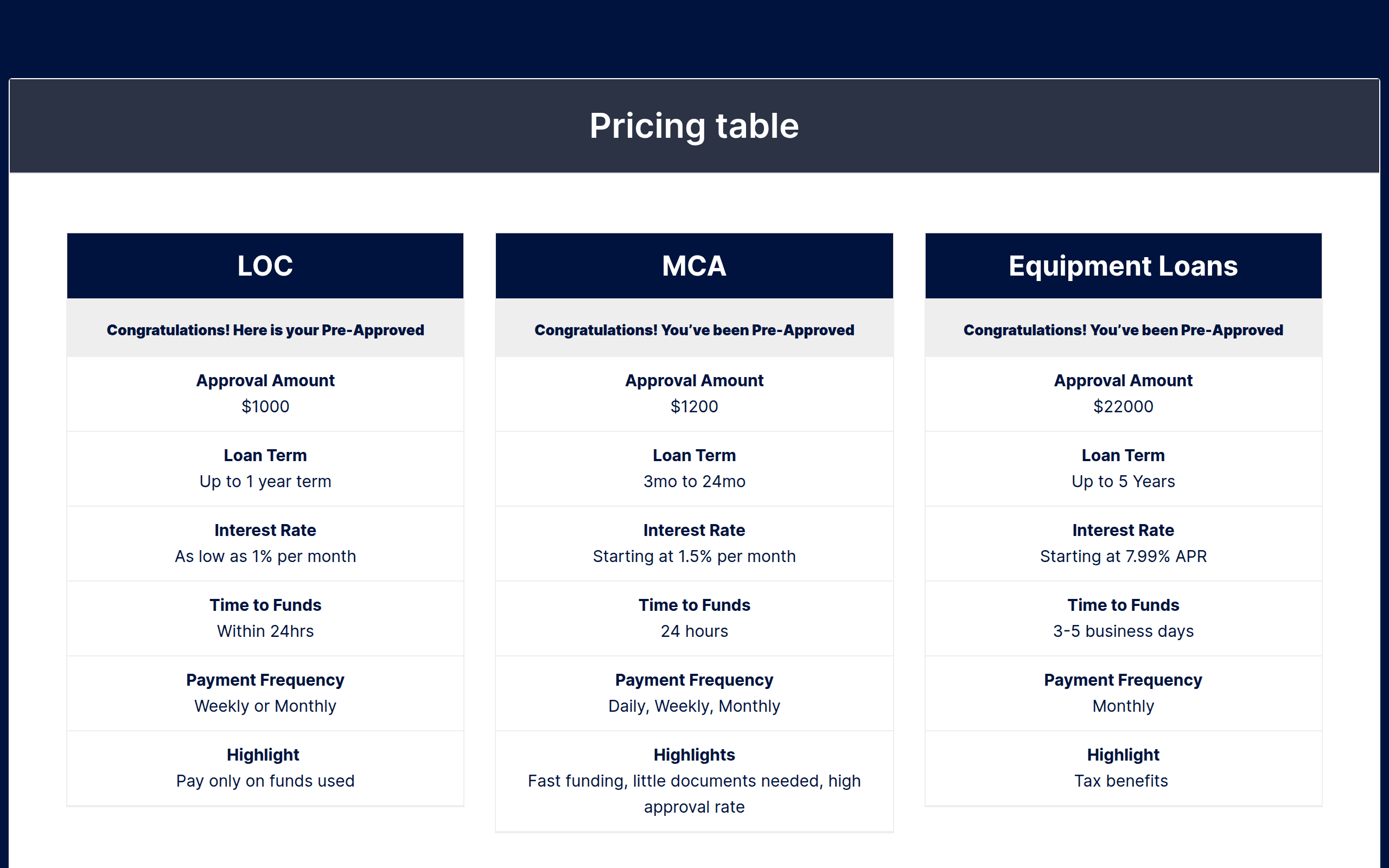Click 'Daily, Weekly, Monthly' payment frequency
1389x868 pixels.
tap(694, 706)
